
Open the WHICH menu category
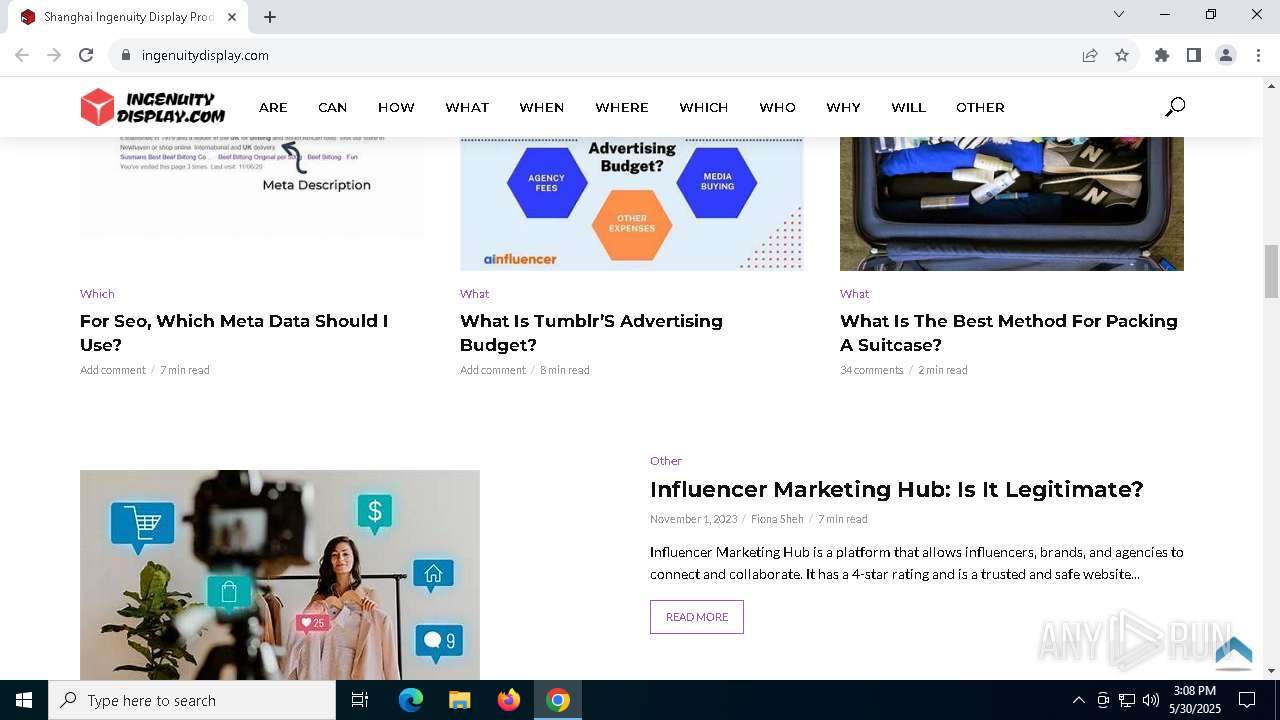tap(704, 107)
